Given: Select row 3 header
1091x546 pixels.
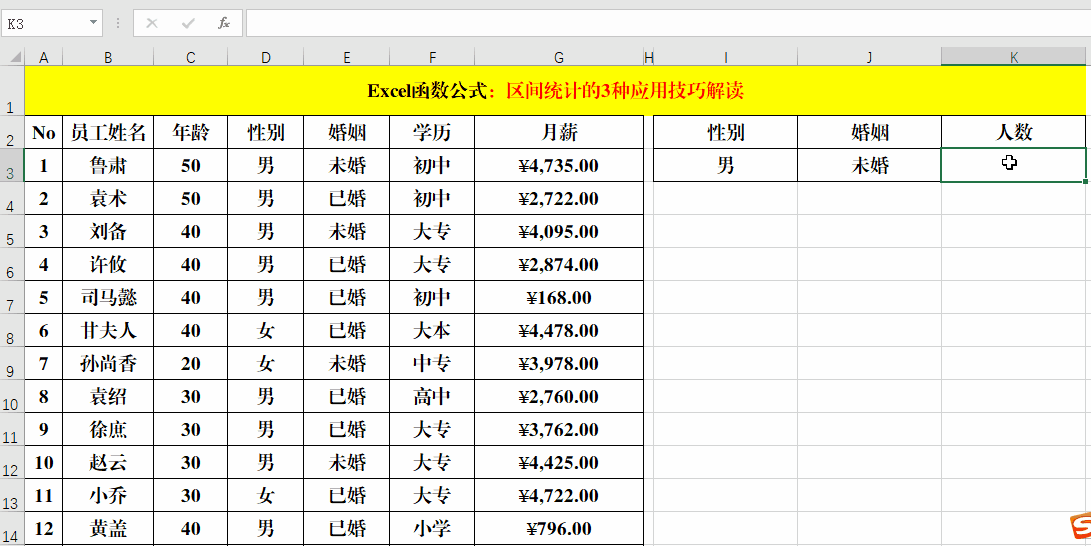Looking at the screenshot, I should [x=12, y=166].
